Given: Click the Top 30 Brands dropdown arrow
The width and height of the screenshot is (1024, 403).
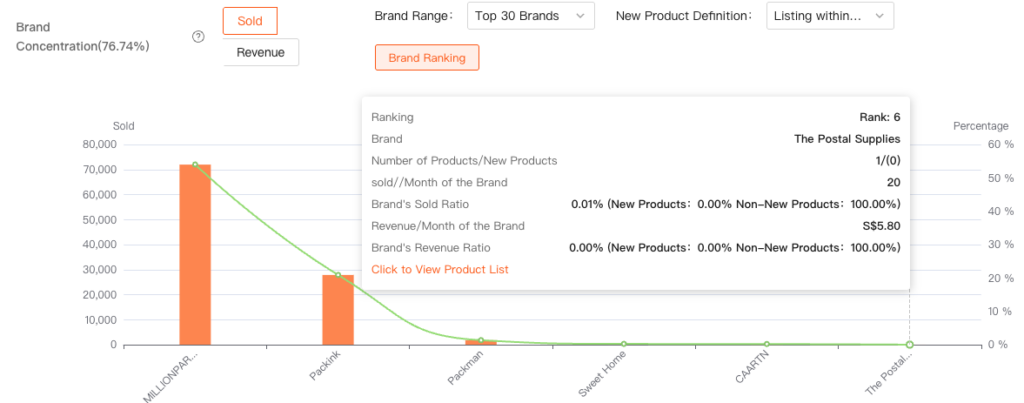Looking at the screenshot, I should point(581,16).
